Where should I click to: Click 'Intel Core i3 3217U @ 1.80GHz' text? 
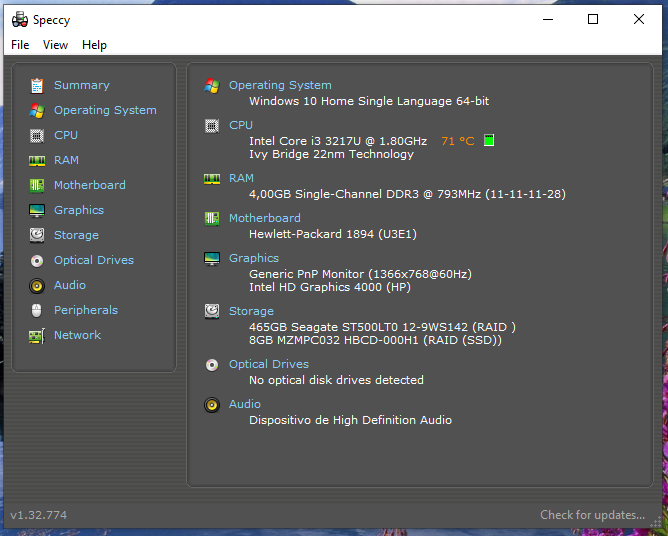point(338,141)
